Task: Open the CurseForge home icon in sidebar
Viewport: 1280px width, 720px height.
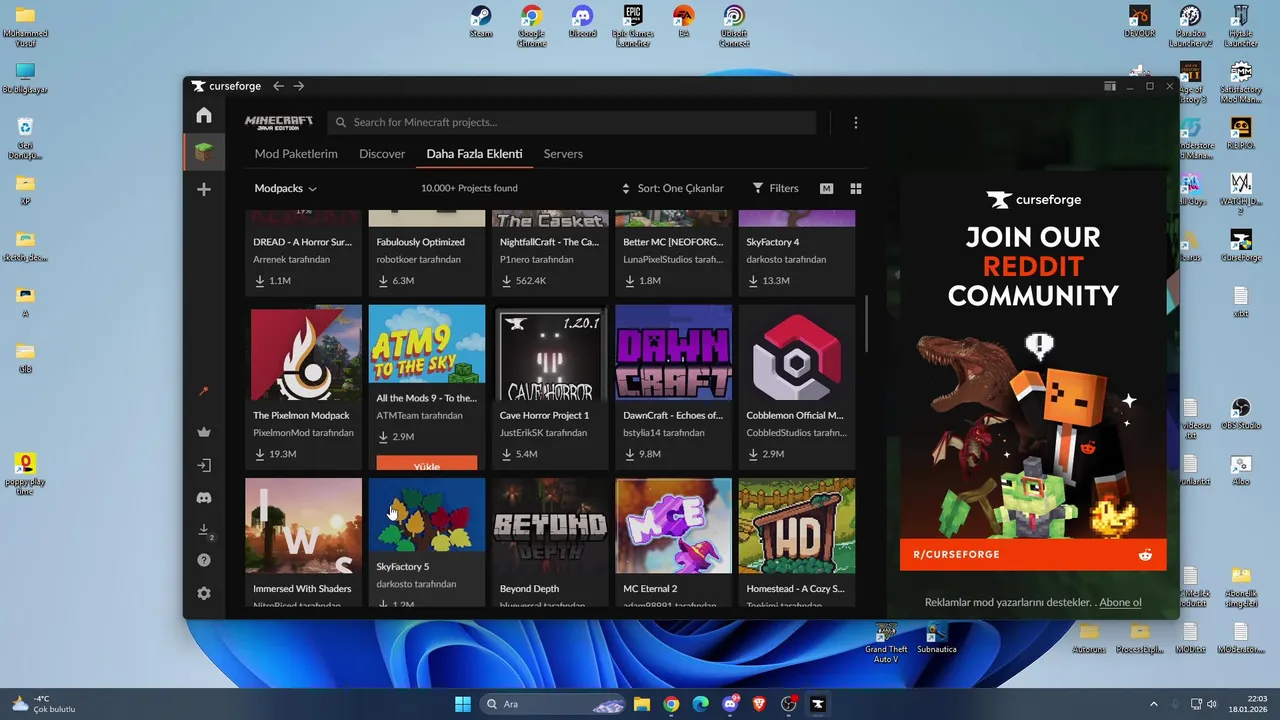Action: click(204, 115)
